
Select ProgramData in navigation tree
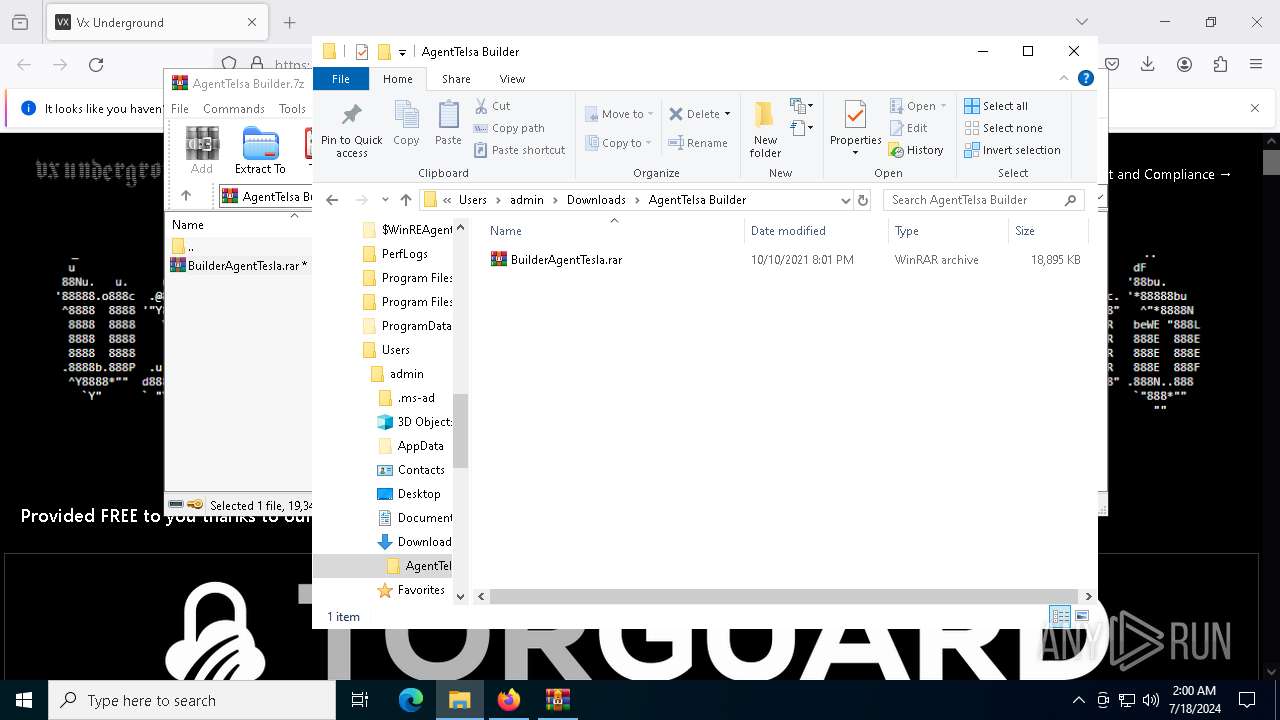(x=416, y=326)
